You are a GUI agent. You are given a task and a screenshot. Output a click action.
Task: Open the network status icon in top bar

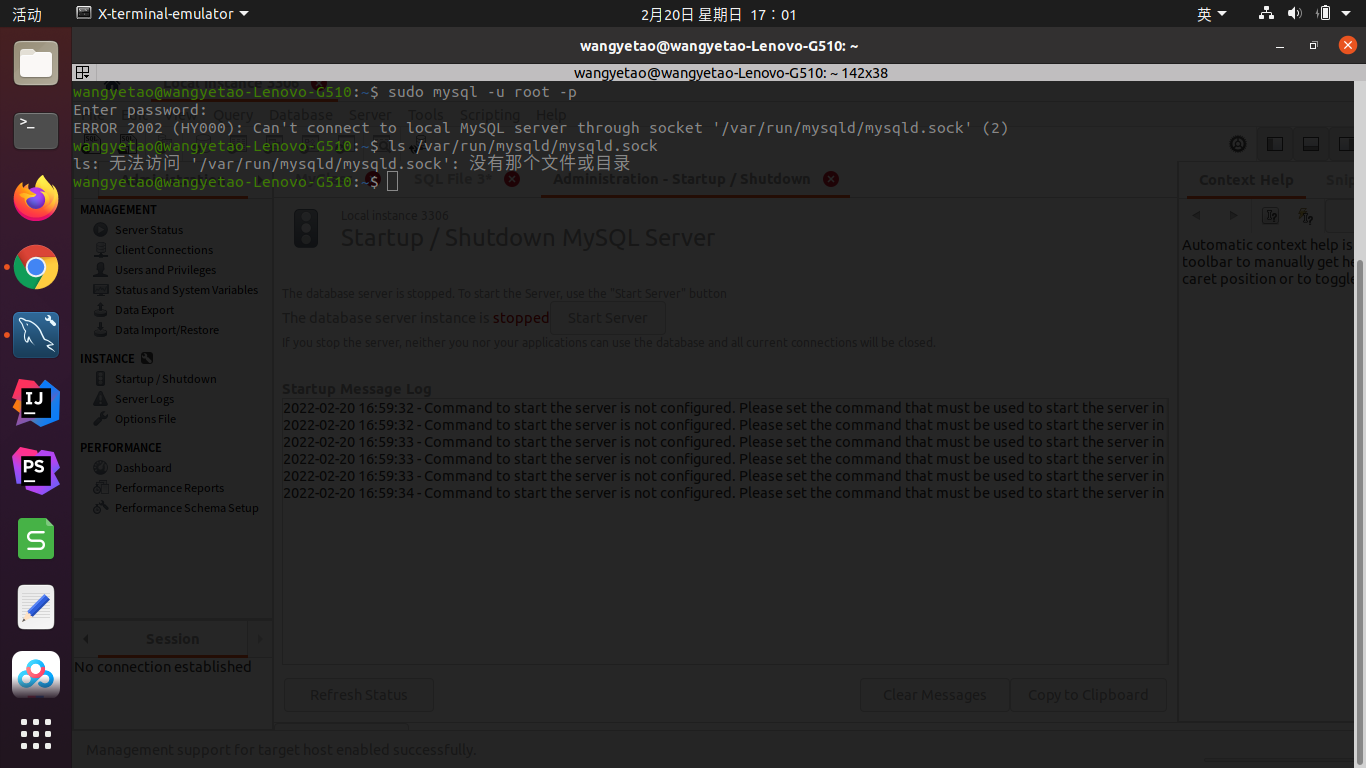point(1266,14)
